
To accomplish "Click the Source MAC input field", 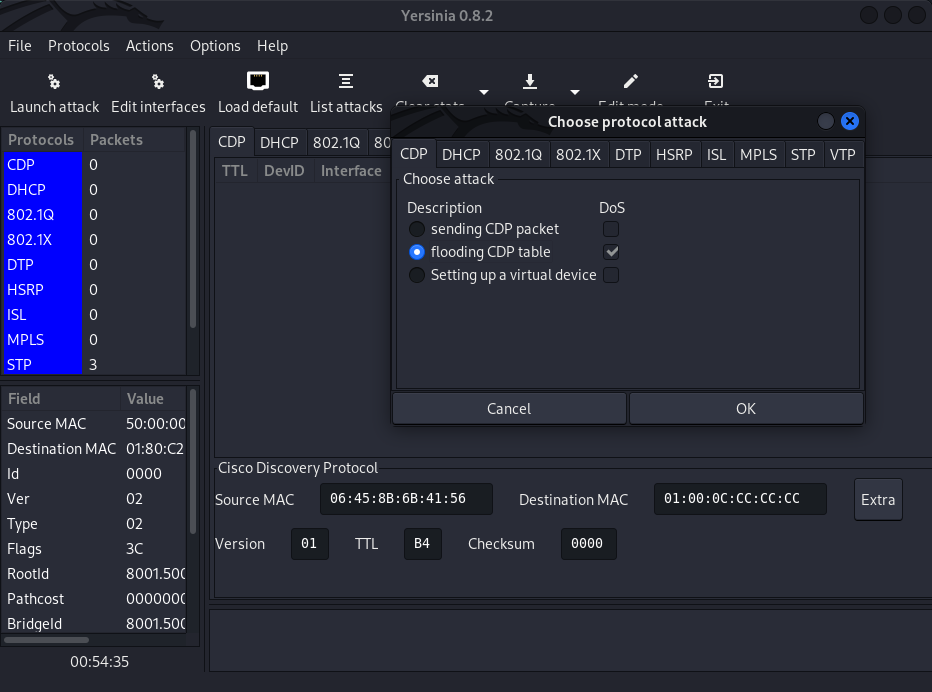I will pos(406,499).
